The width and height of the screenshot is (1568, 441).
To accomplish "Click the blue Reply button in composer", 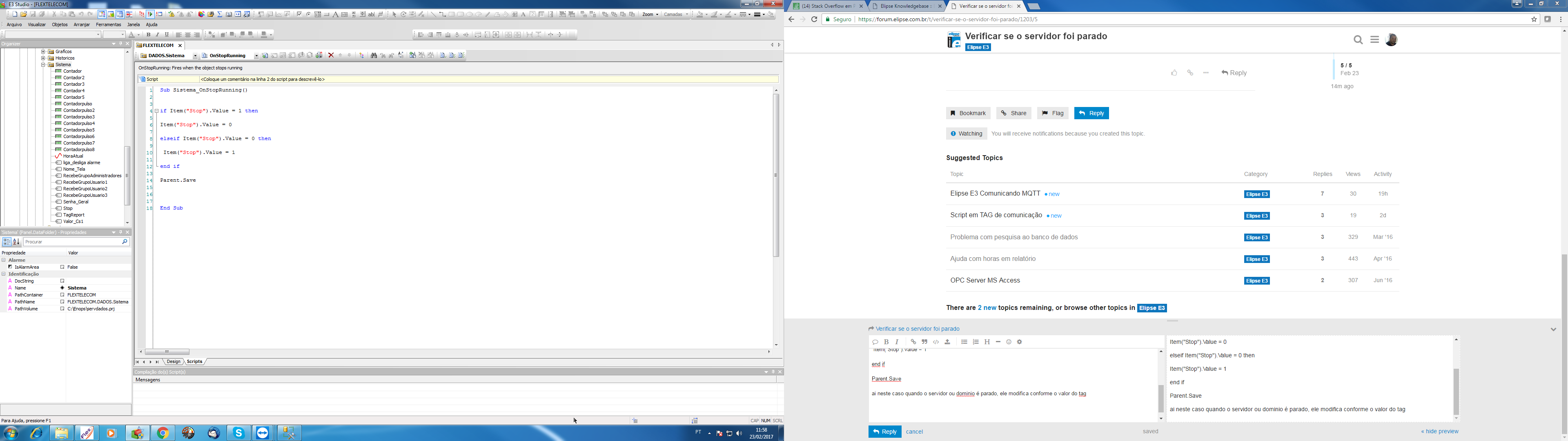I will [884, 432].
